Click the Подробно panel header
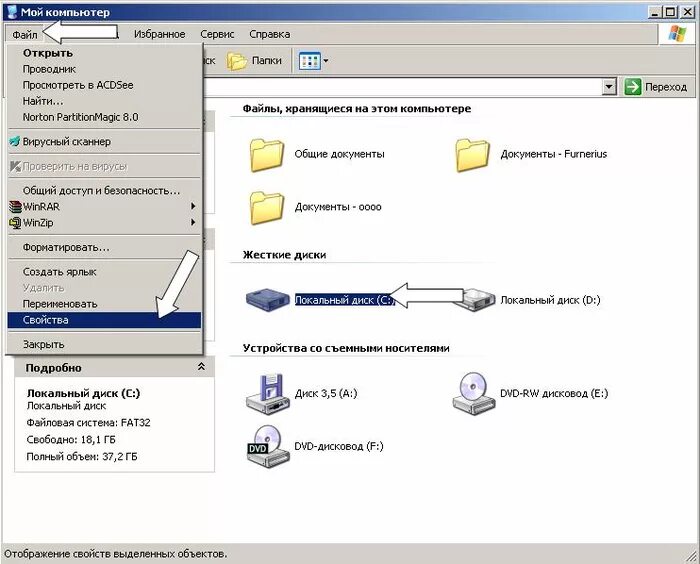Viewport: 700px width, 564px height. point(114,368)
